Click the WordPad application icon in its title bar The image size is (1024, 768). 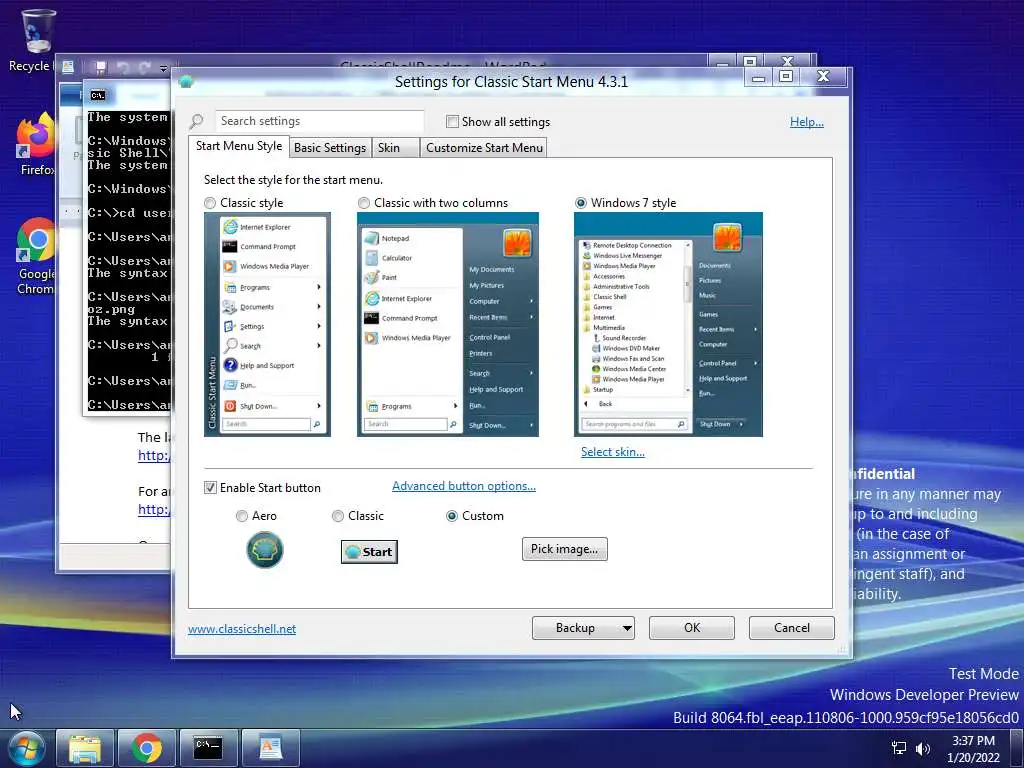68,67
